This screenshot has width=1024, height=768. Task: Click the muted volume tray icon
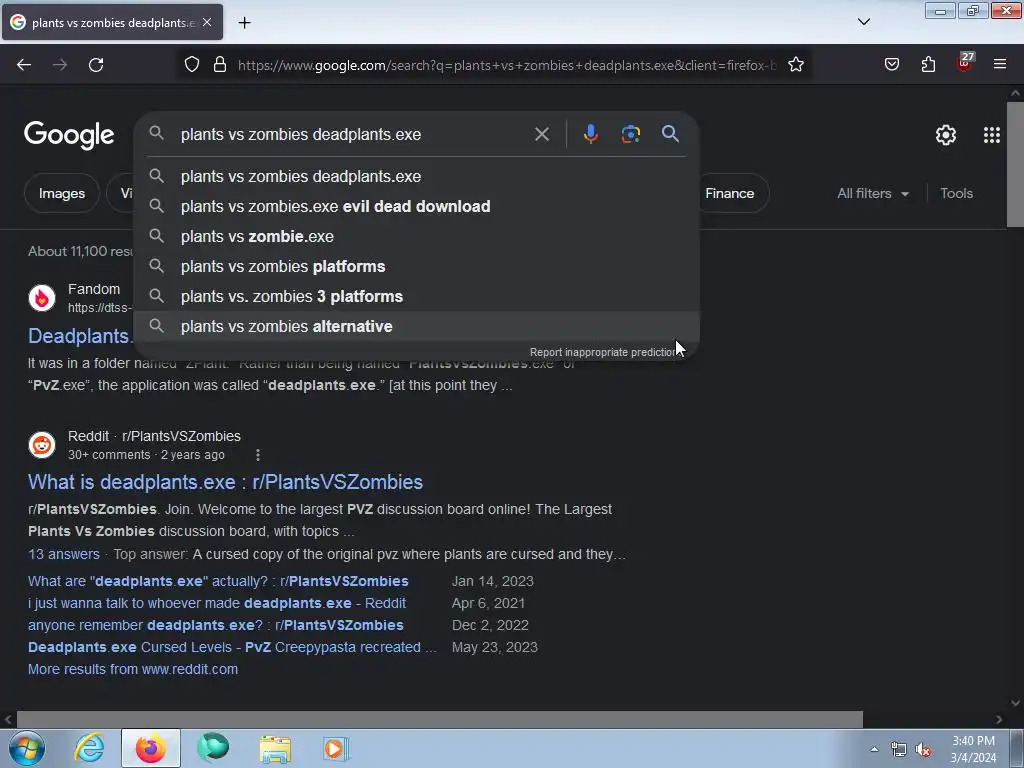pyautogui.click(x=923, y=750)
